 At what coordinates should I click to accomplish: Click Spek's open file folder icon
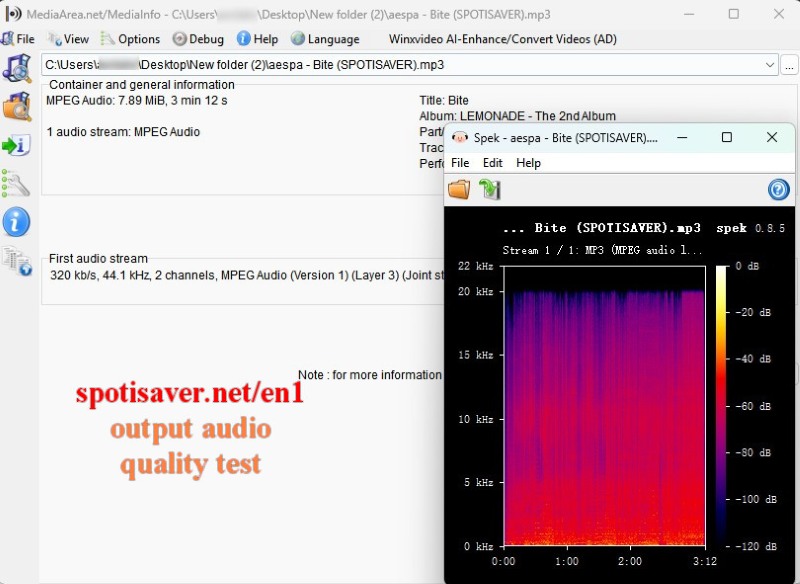pos(459,189)
